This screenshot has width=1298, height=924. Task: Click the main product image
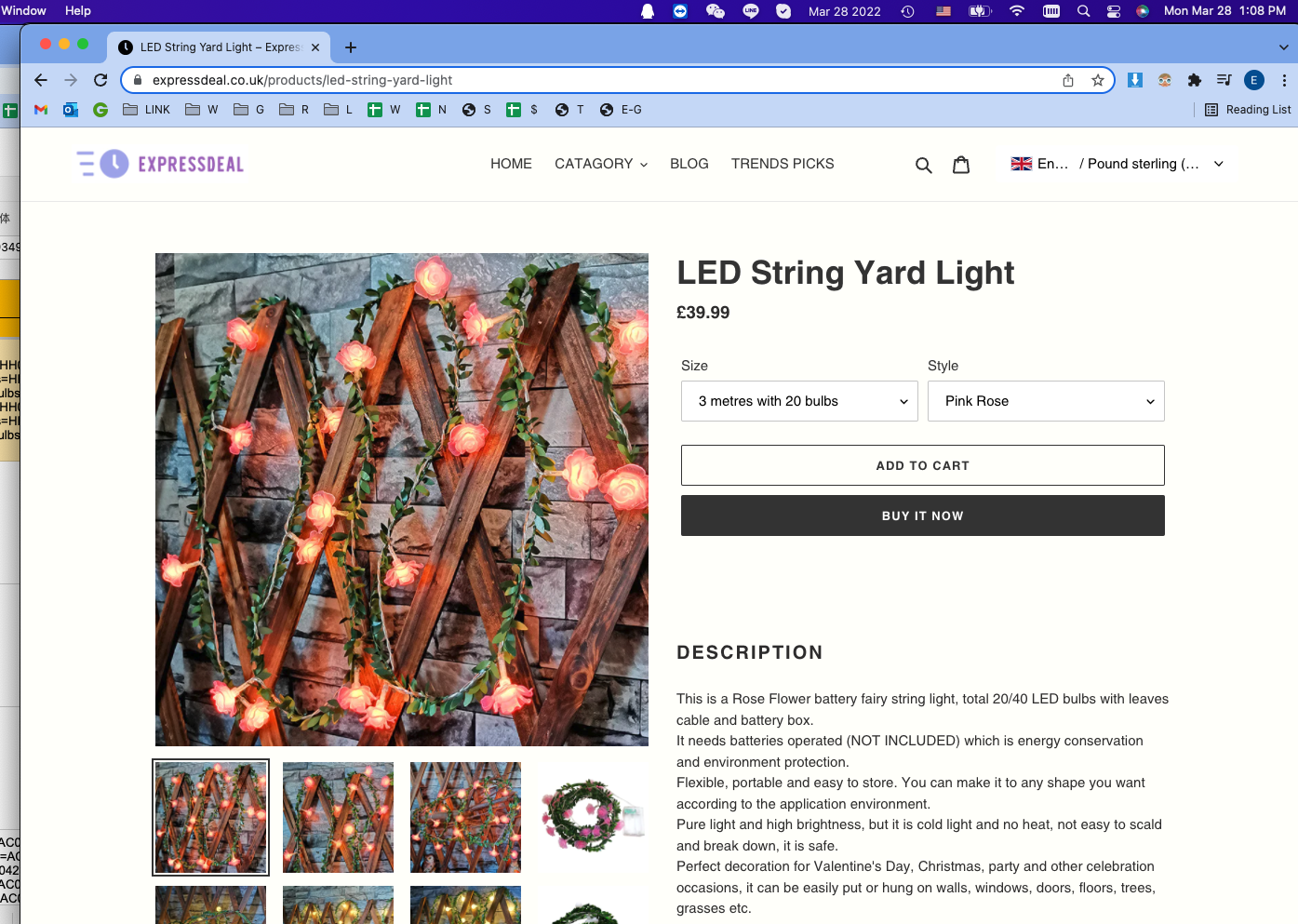click(x=402, y=500)
